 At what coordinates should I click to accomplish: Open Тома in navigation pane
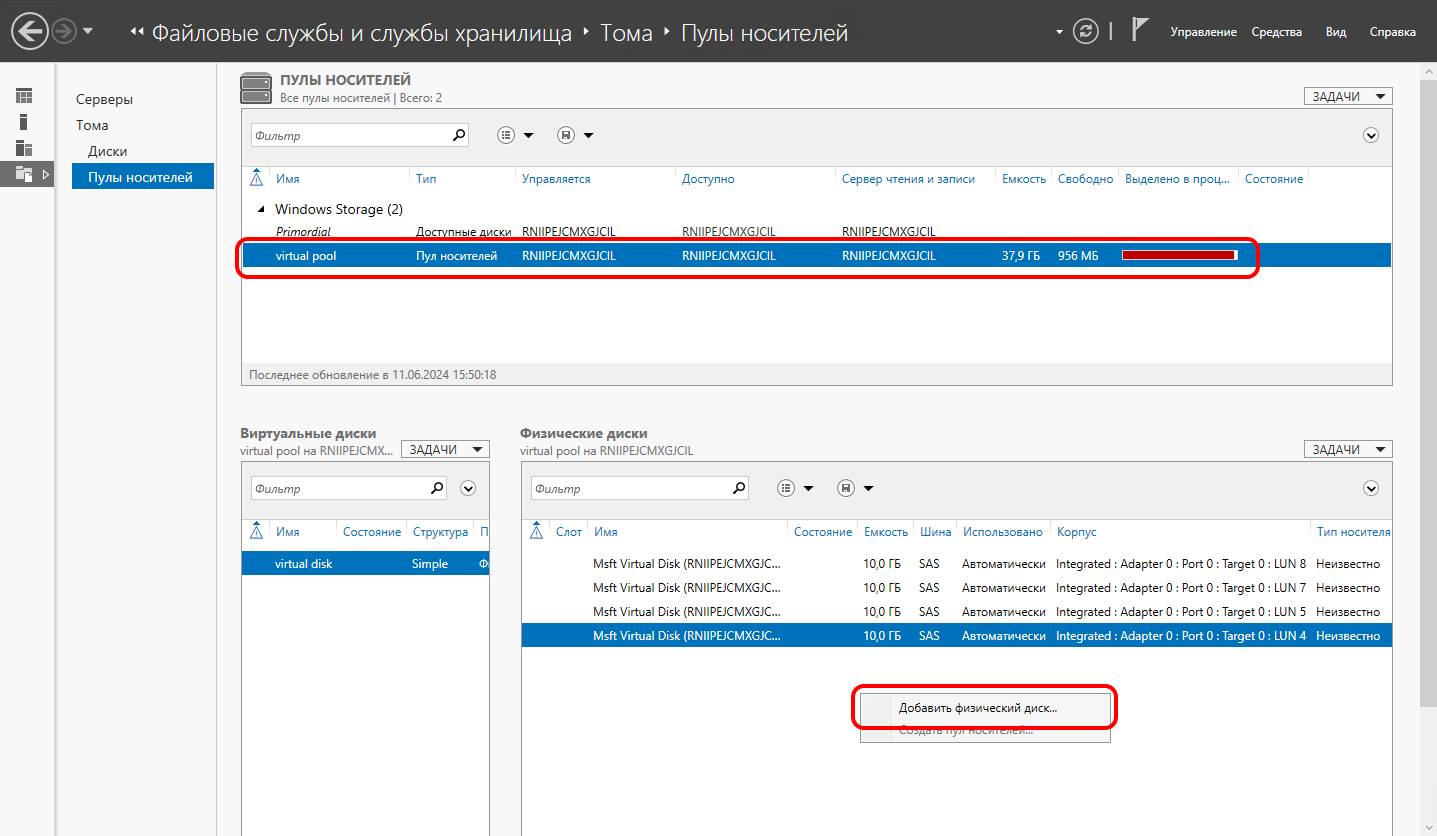pyautogui.click(x=92, y=125)
